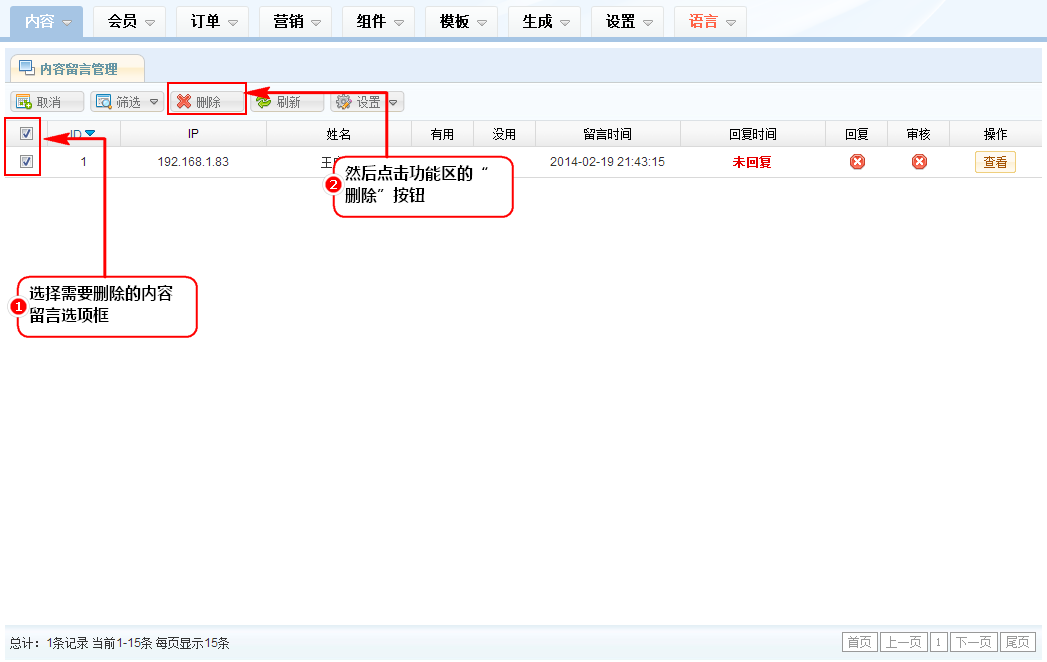Expand the 筛选 dropdown arrow
Screen dimensions: 1047x662
pyautogui.click(x=154, y=102)
